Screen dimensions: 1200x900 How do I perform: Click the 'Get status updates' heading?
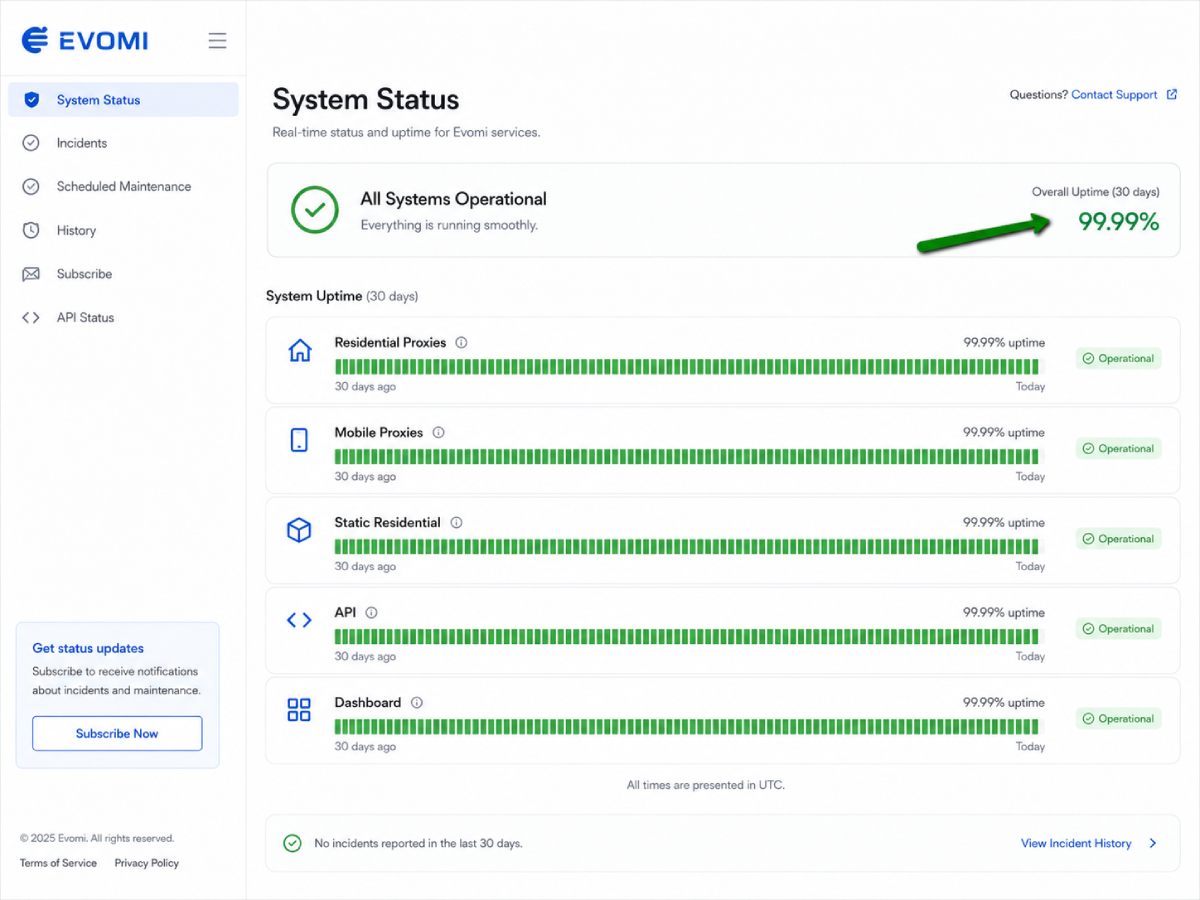tap(88, 648)
